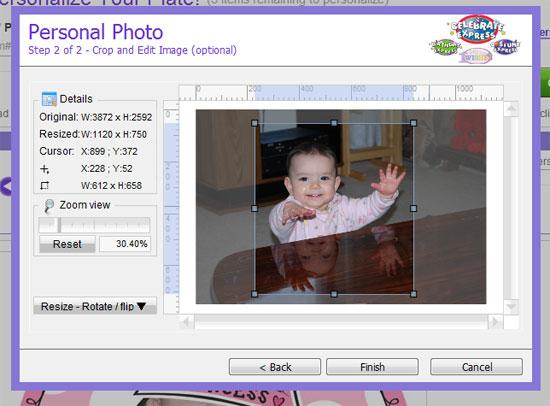The height and width of the screenshot is (406, 550).
Task: Click the Cursor X:899 ; Y:372 value
Action: click(109, 151)
